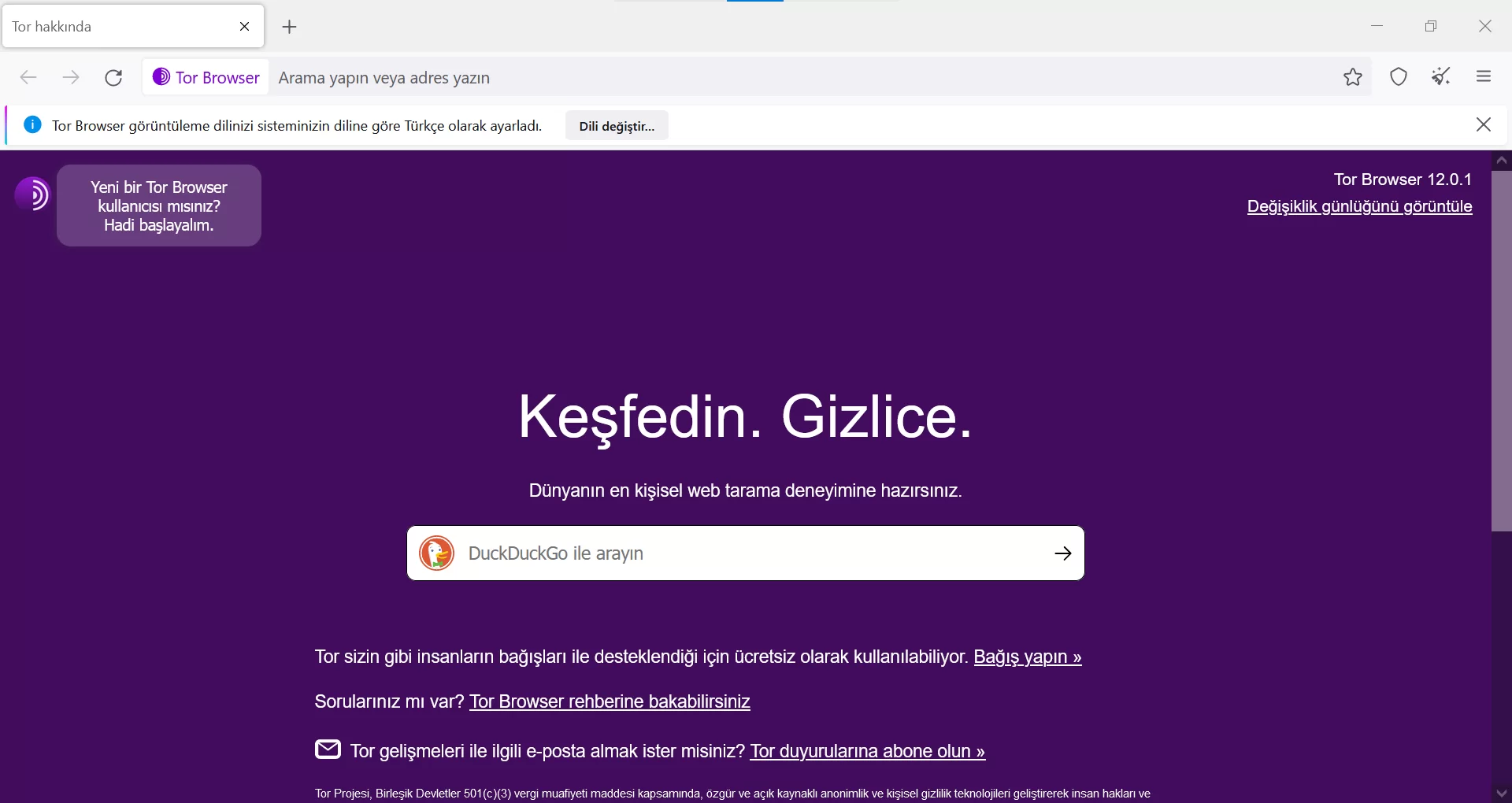The height and width of the screenshot is (803, 1512).
Task: Open the 'Yeni bir Tor Browser kullanıcısı mısınız?' onboarding bubble
Action: [x=159, y=205]
